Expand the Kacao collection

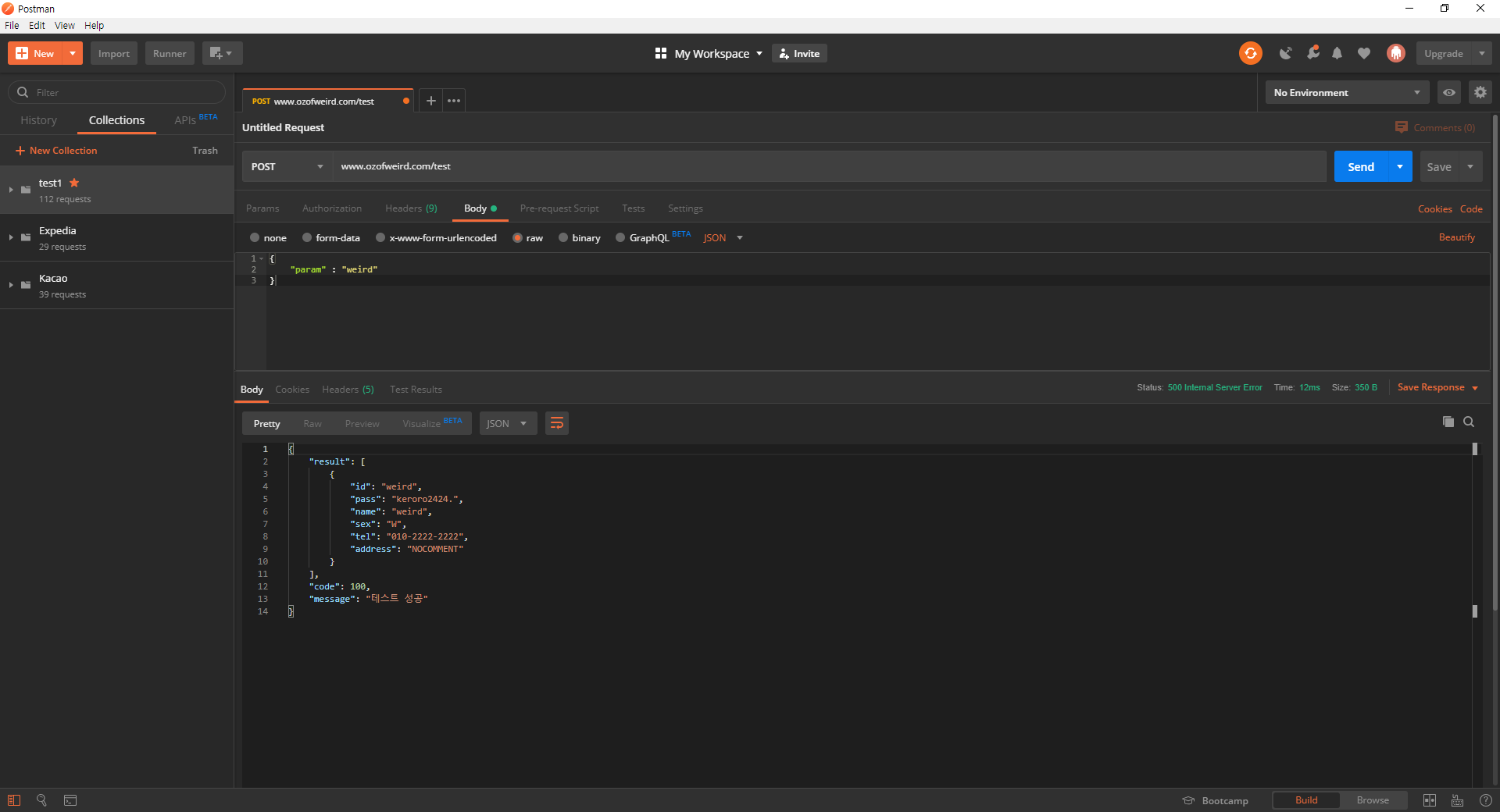[x=11, y=285]
